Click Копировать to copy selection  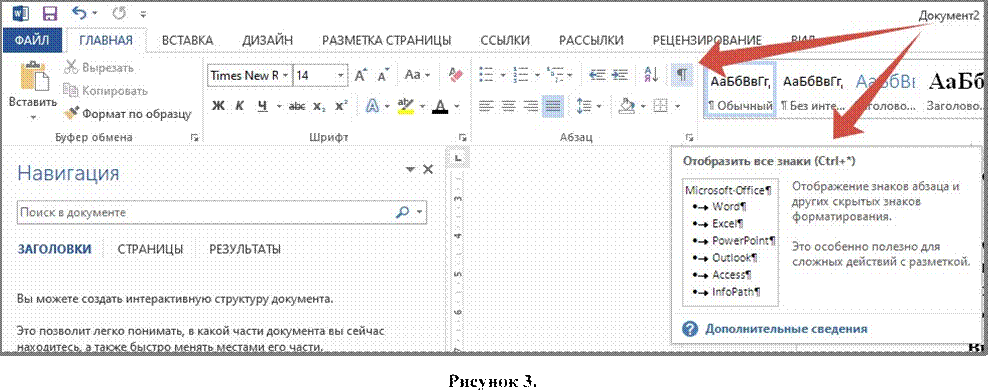click(105, 91)
